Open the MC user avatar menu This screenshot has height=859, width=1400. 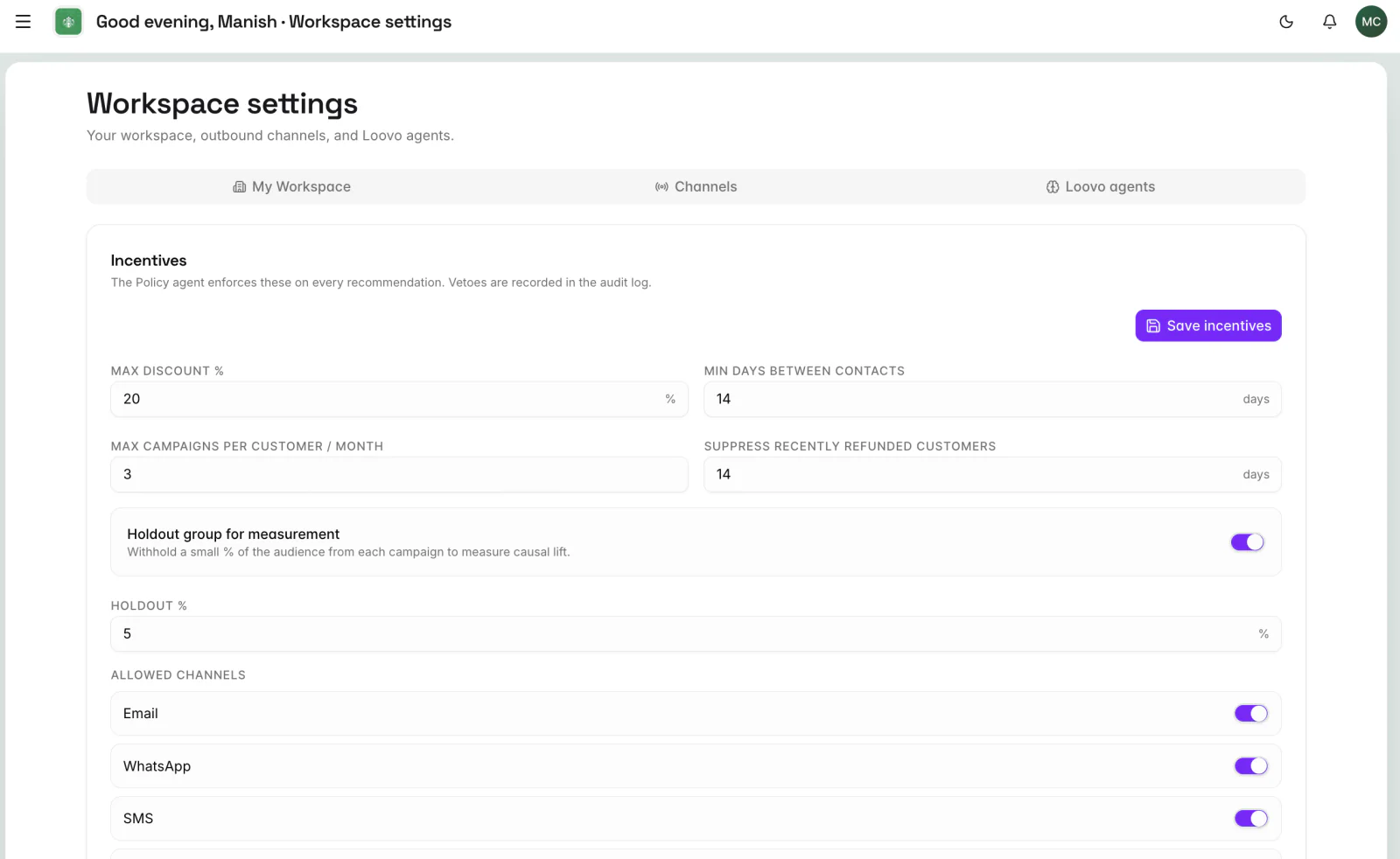pos(1371,22)
